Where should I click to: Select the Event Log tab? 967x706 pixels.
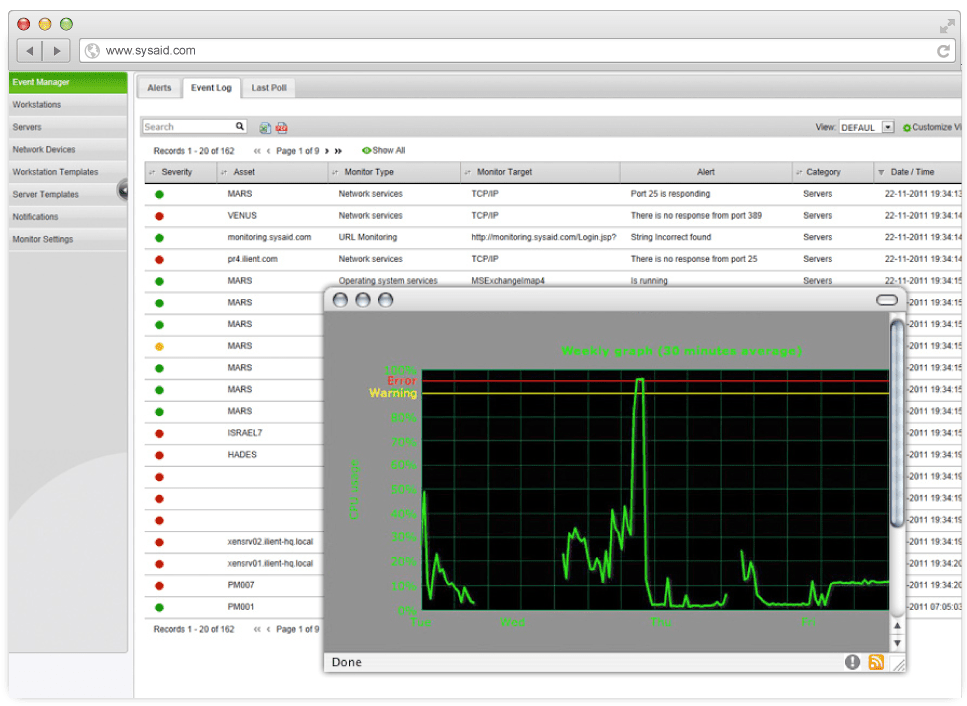[211, 88]
